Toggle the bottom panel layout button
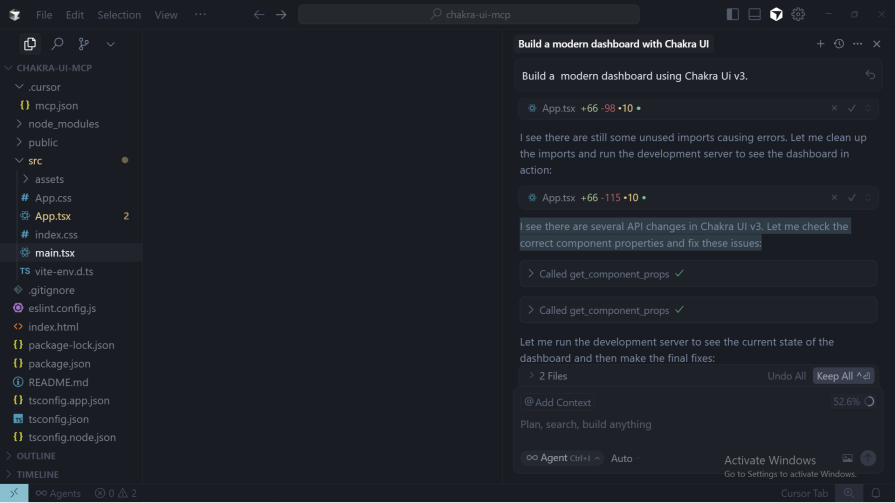 pyautogui.click(x=754, y=14)
